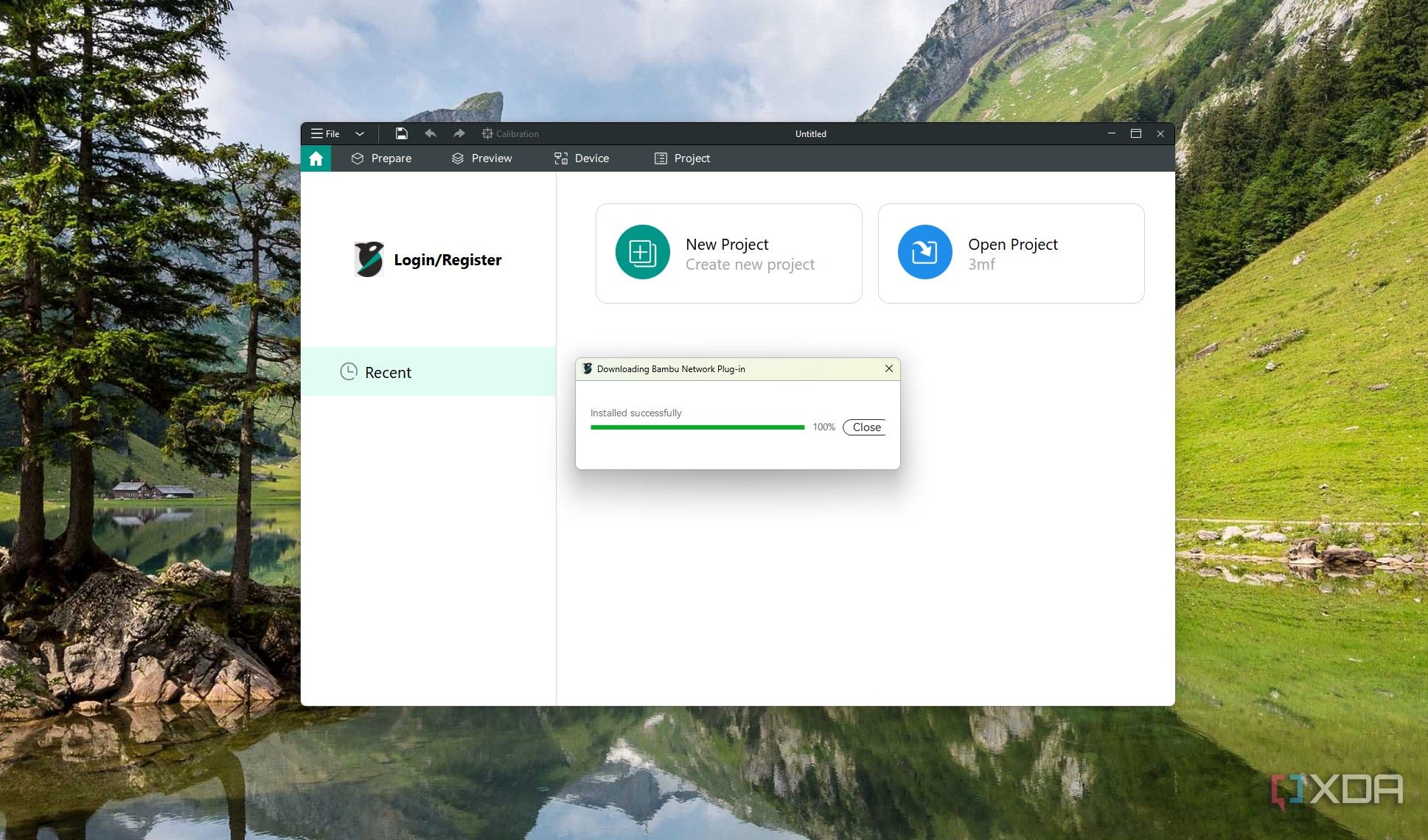The height and width of the screenshot is (840, 1428).
Task: Click the Open Project title text
Action: pos(1013,244)
